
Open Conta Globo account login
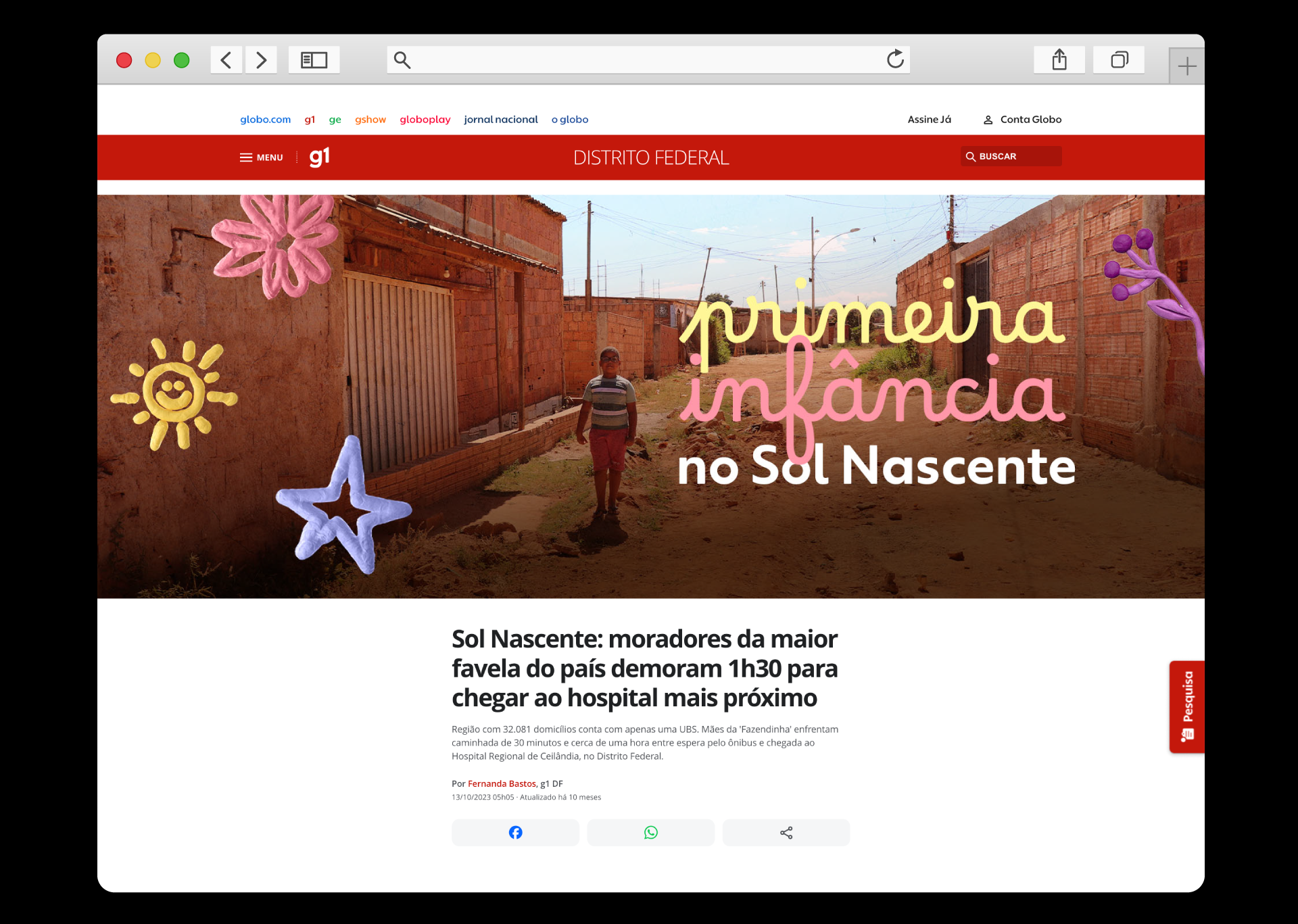1022,120
